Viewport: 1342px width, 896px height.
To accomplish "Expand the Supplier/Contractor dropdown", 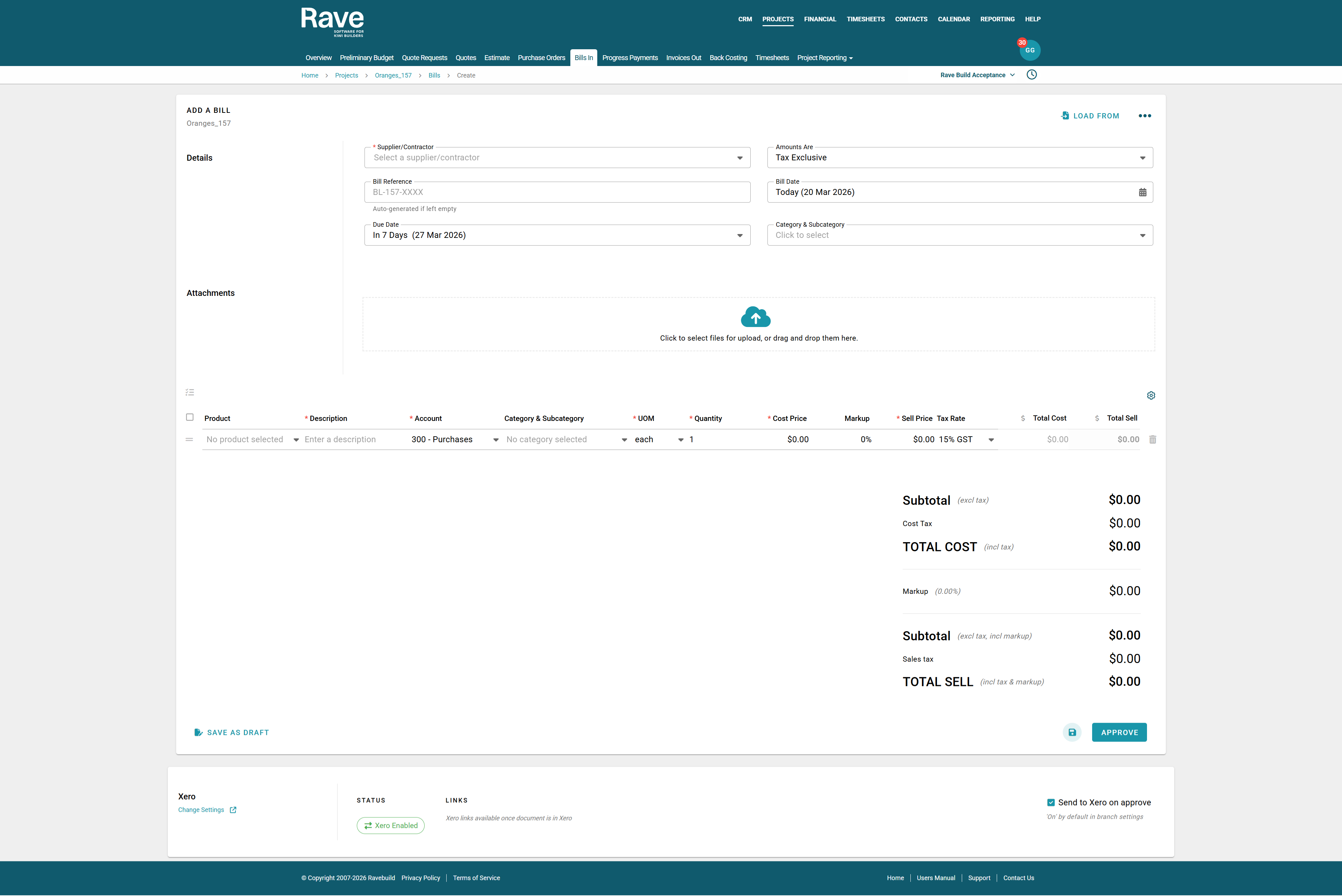I will (x=557, y=158).
